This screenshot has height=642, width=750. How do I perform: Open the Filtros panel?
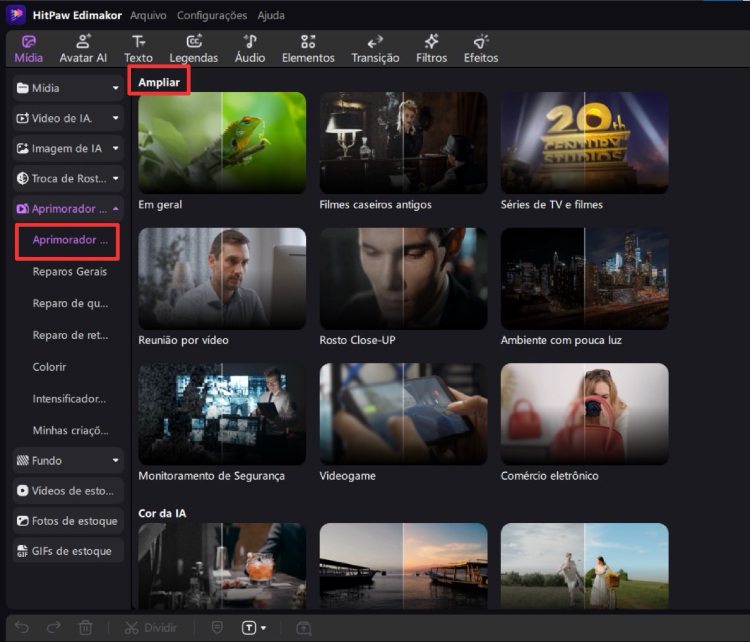431,48
